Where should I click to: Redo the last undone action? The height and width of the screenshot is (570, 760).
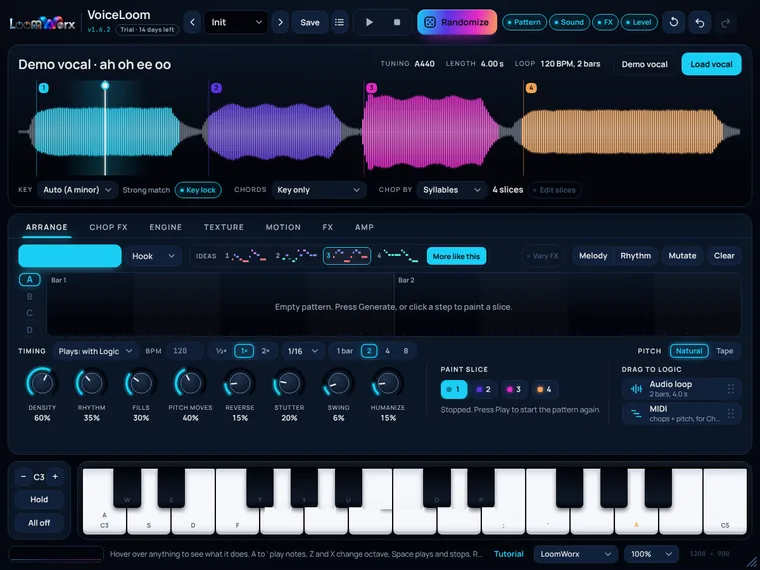click(x=726, y=22)
